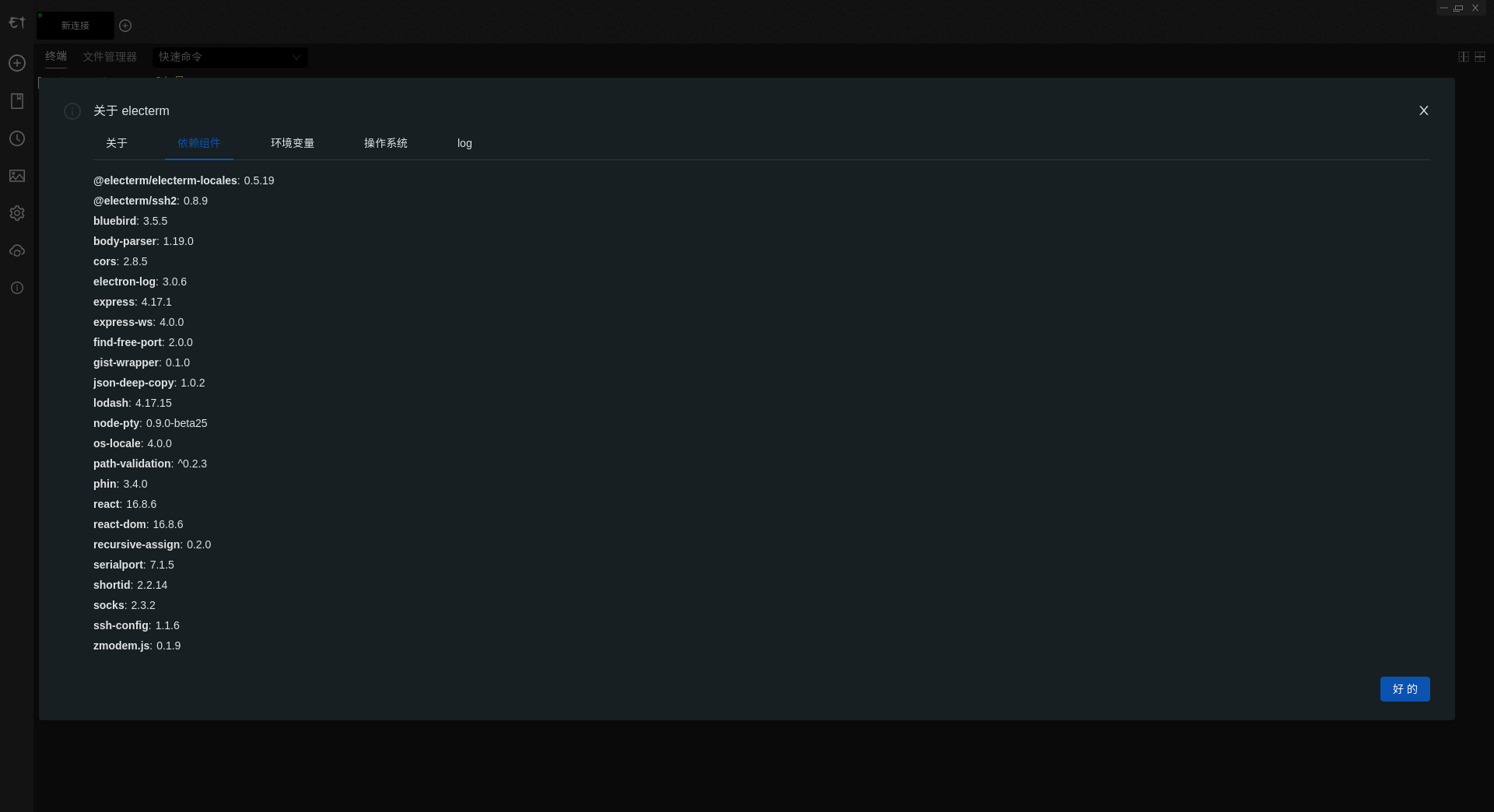Open the log tab
1494x812 pixels.
(x=465, y=143)
